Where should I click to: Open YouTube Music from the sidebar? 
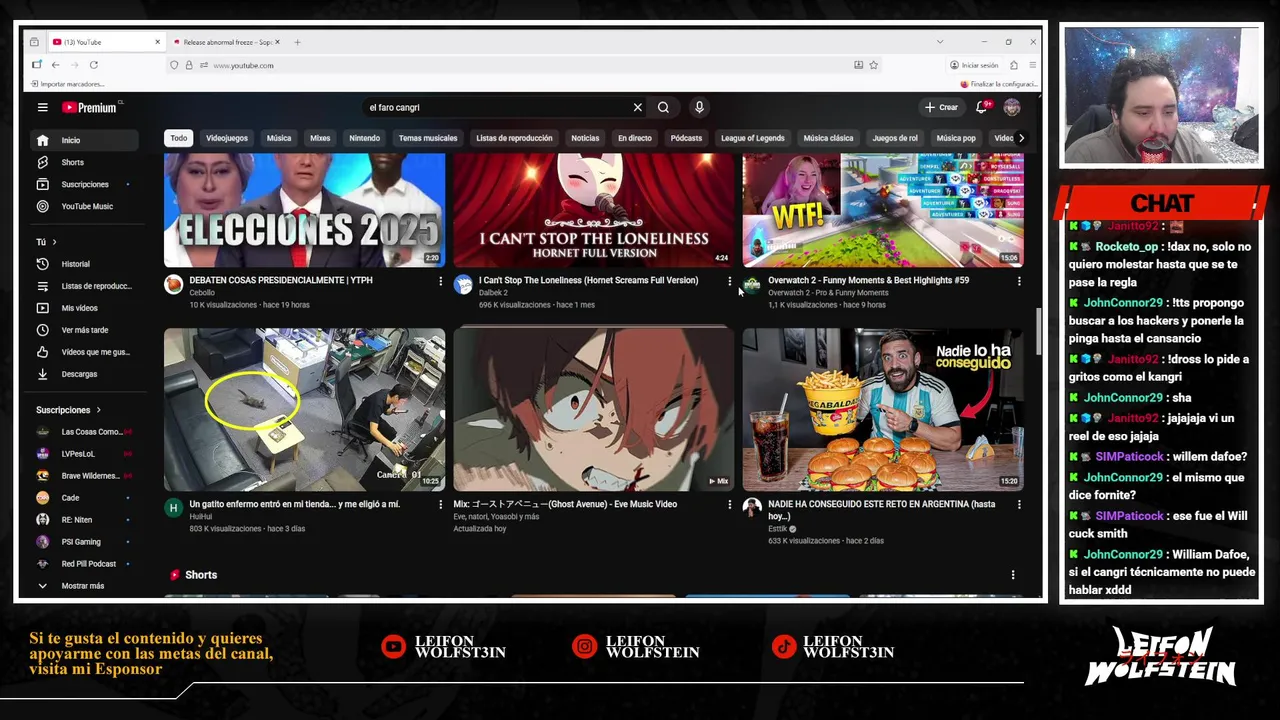pyautogui.click(x=83, y=206)
